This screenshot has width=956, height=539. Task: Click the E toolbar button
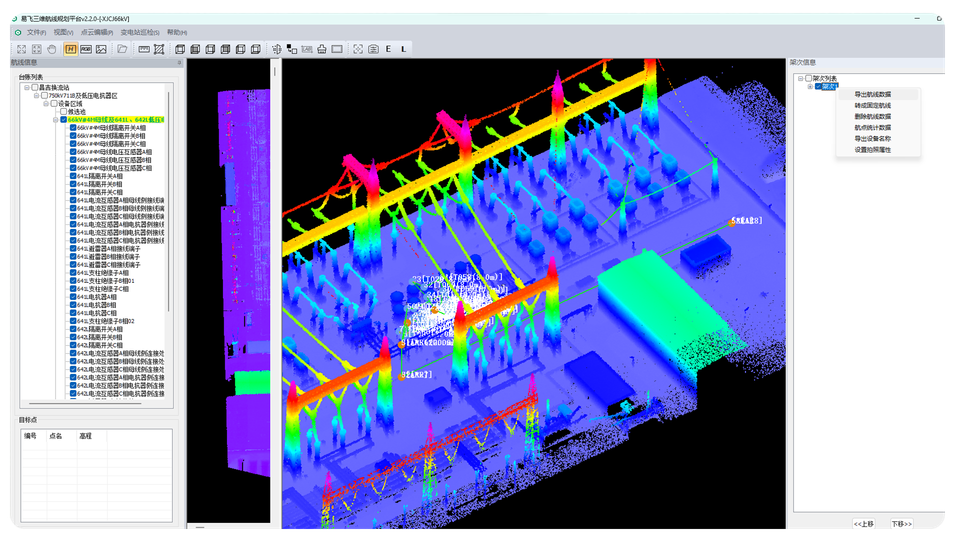(x=388, y=49)
